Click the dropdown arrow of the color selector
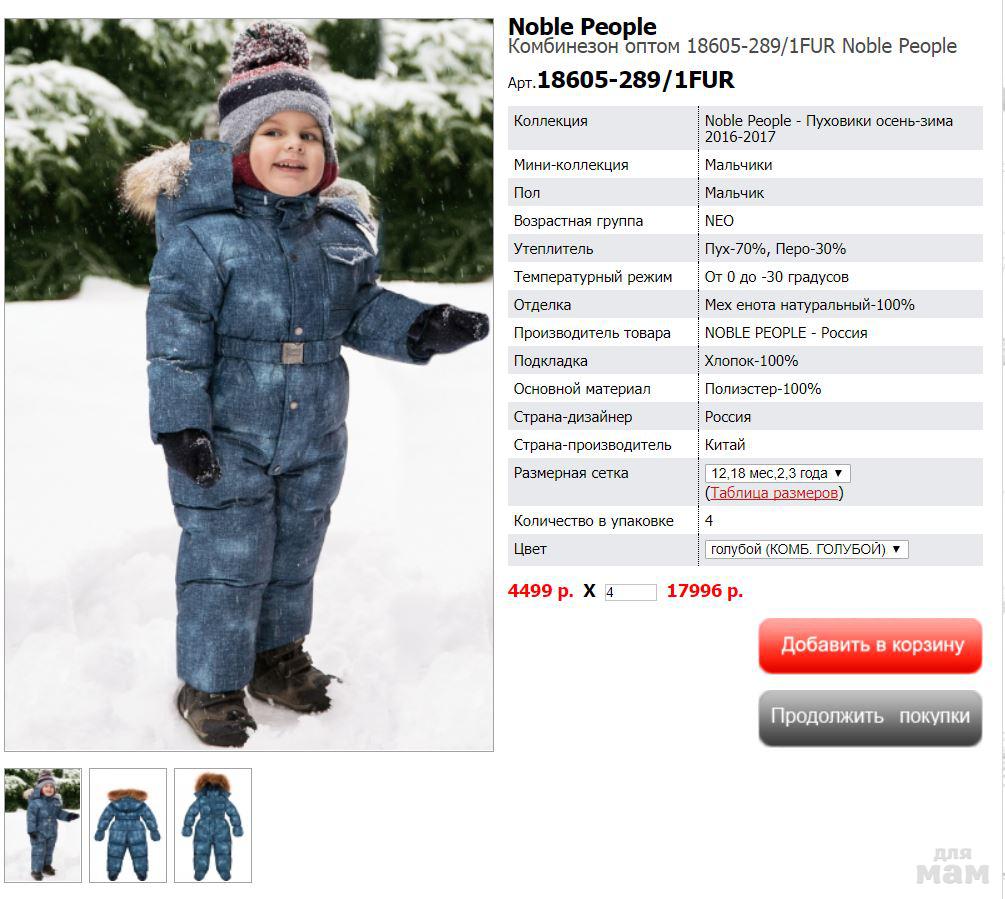This screenshot has width=1005, height=899. 896,549
